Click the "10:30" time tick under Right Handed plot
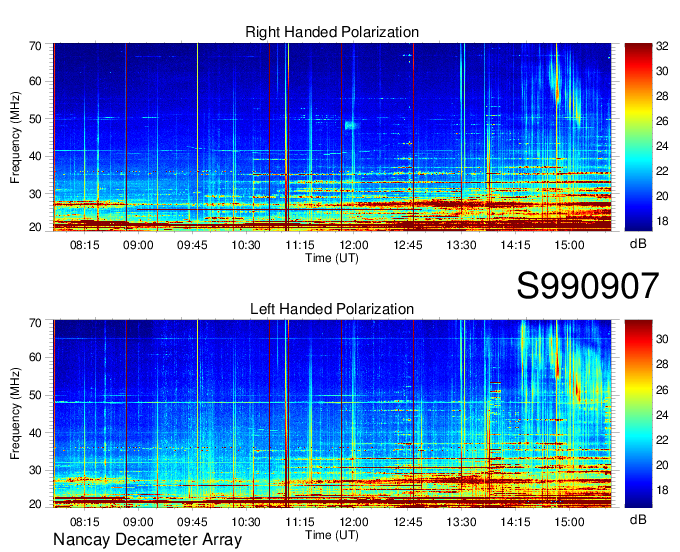Viewport: 680px width, 552px height. pos(246,245)
